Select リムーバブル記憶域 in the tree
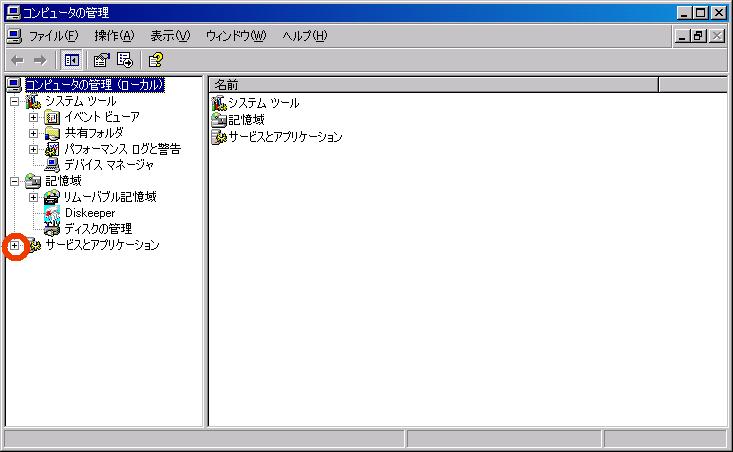733x452 pixels. (x=110, y=197)
